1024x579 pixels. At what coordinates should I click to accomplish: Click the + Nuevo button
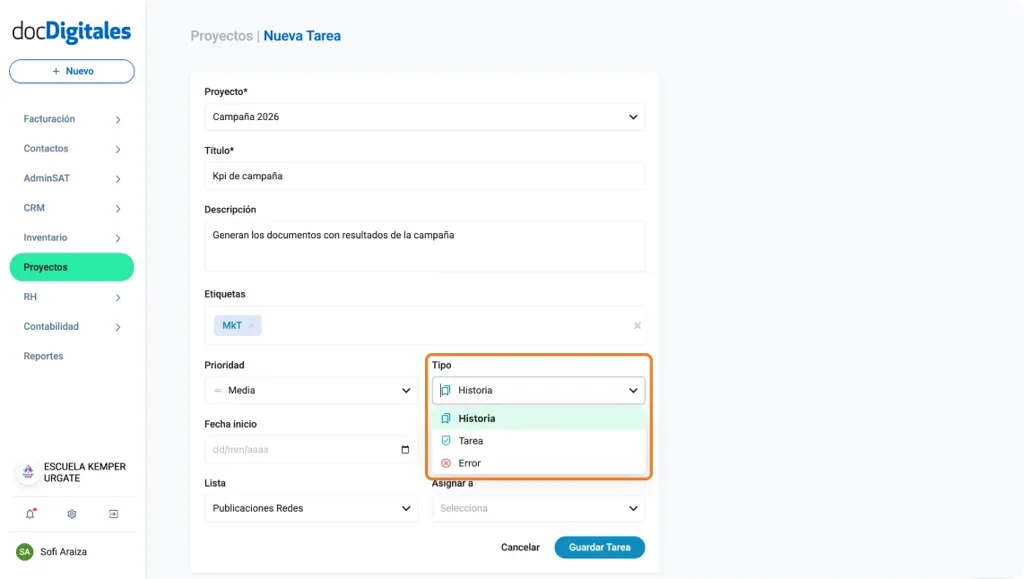[71, 70]
